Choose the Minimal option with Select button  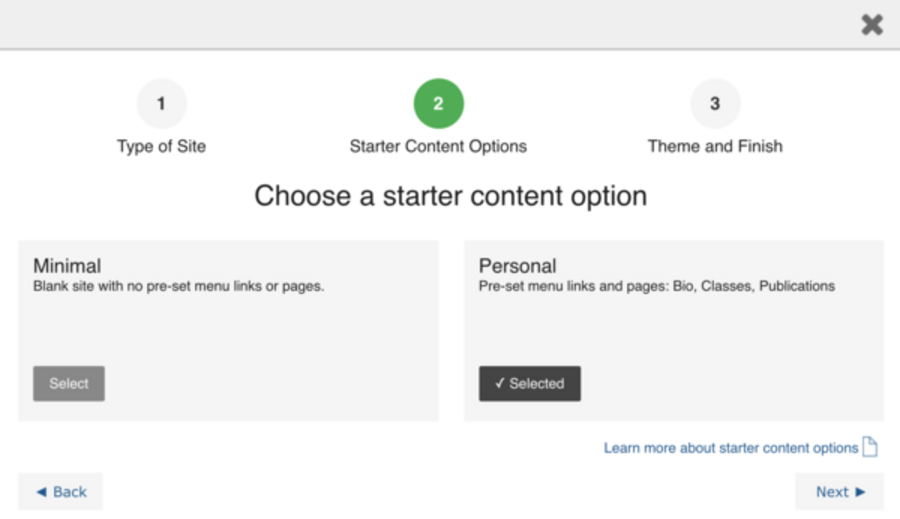pyautogui.click(x=69, y=384)
